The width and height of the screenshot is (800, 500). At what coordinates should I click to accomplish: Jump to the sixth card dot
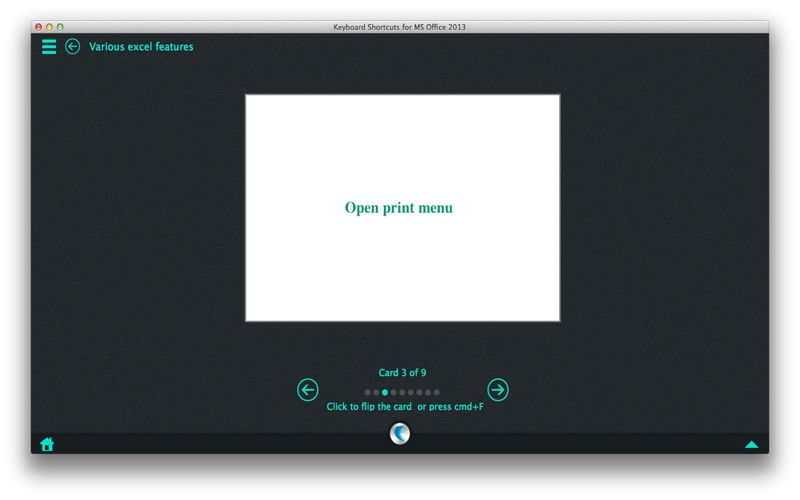[411, 392]
